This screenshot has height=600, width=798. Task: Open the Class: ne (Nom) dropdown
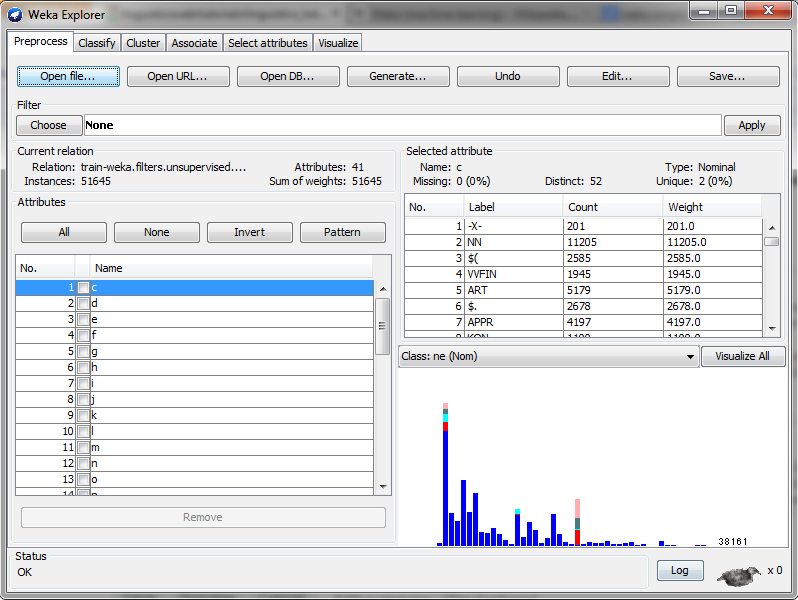[548, 357]
